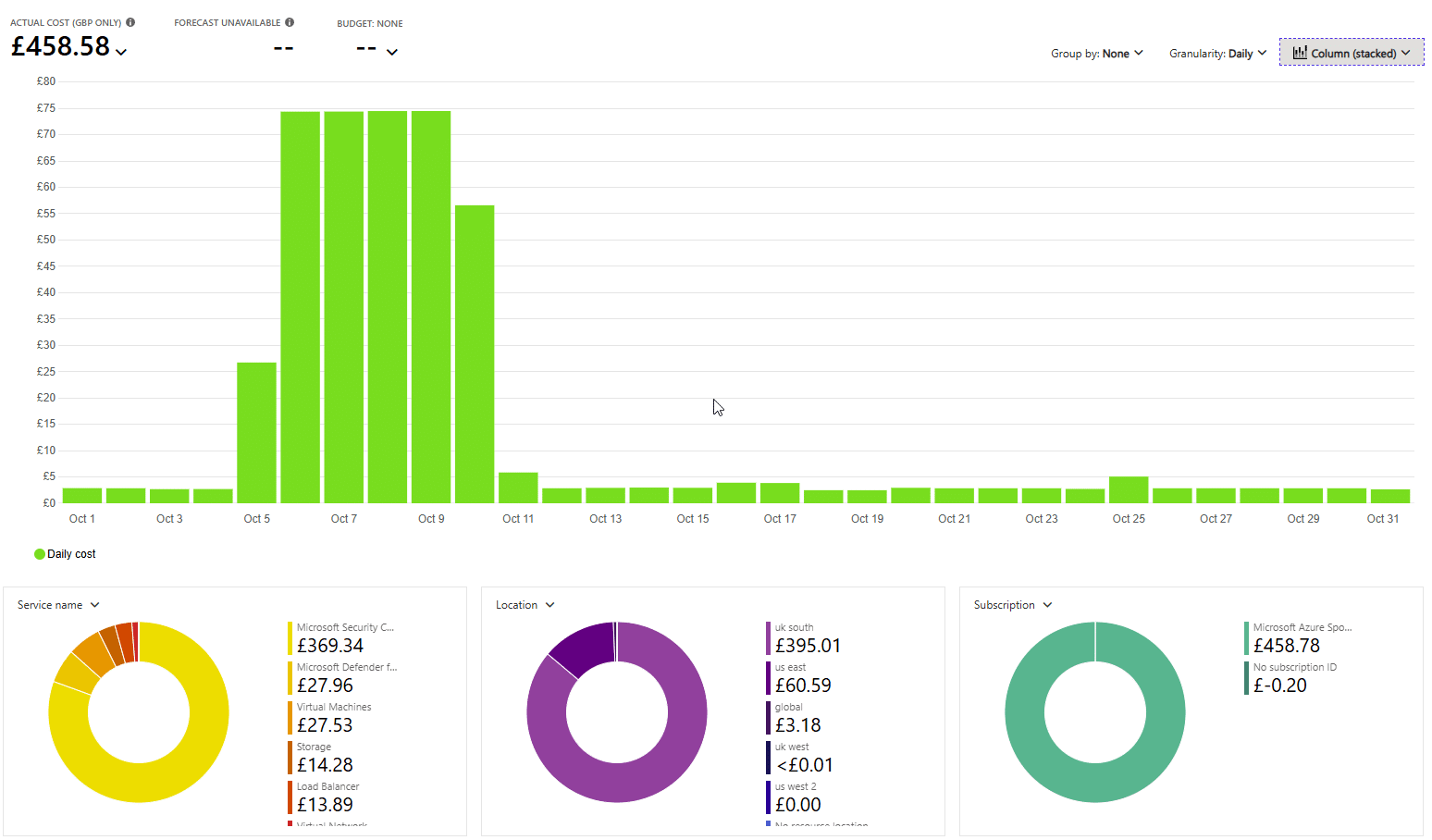Click the Oct 7 bar in chart
The image size is (1432, 840).
pyautogui.click(x=343, y=305)
